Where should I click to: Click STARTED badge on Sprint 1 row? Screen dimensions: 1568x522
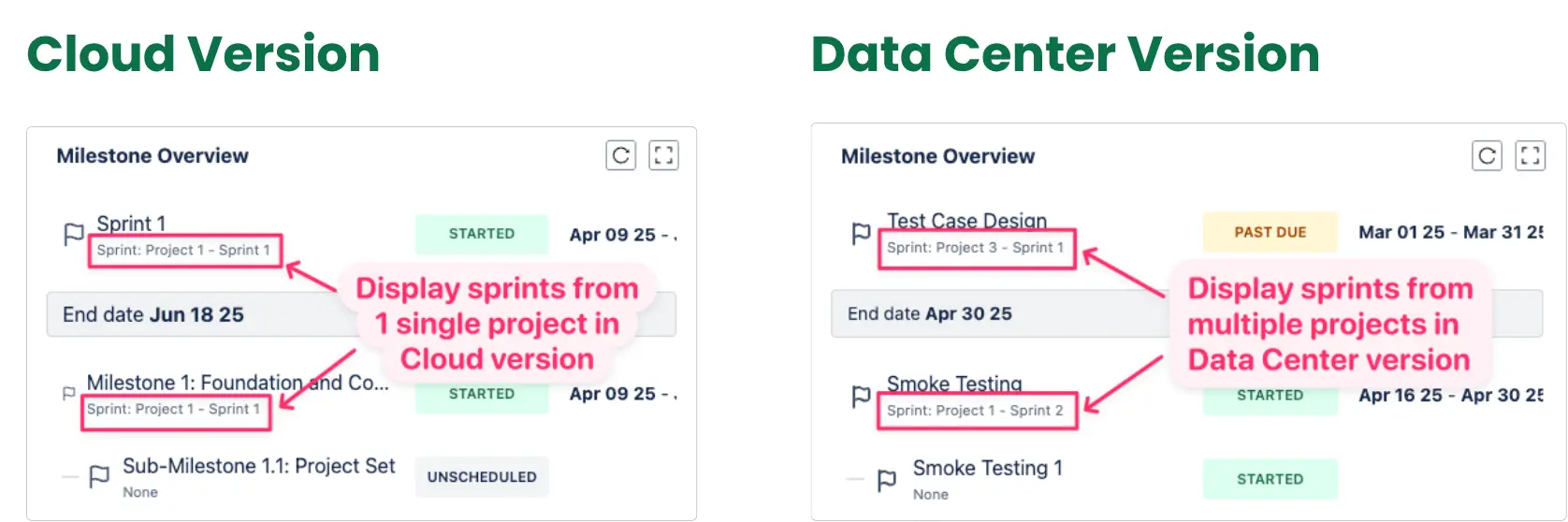coord(481,234)
